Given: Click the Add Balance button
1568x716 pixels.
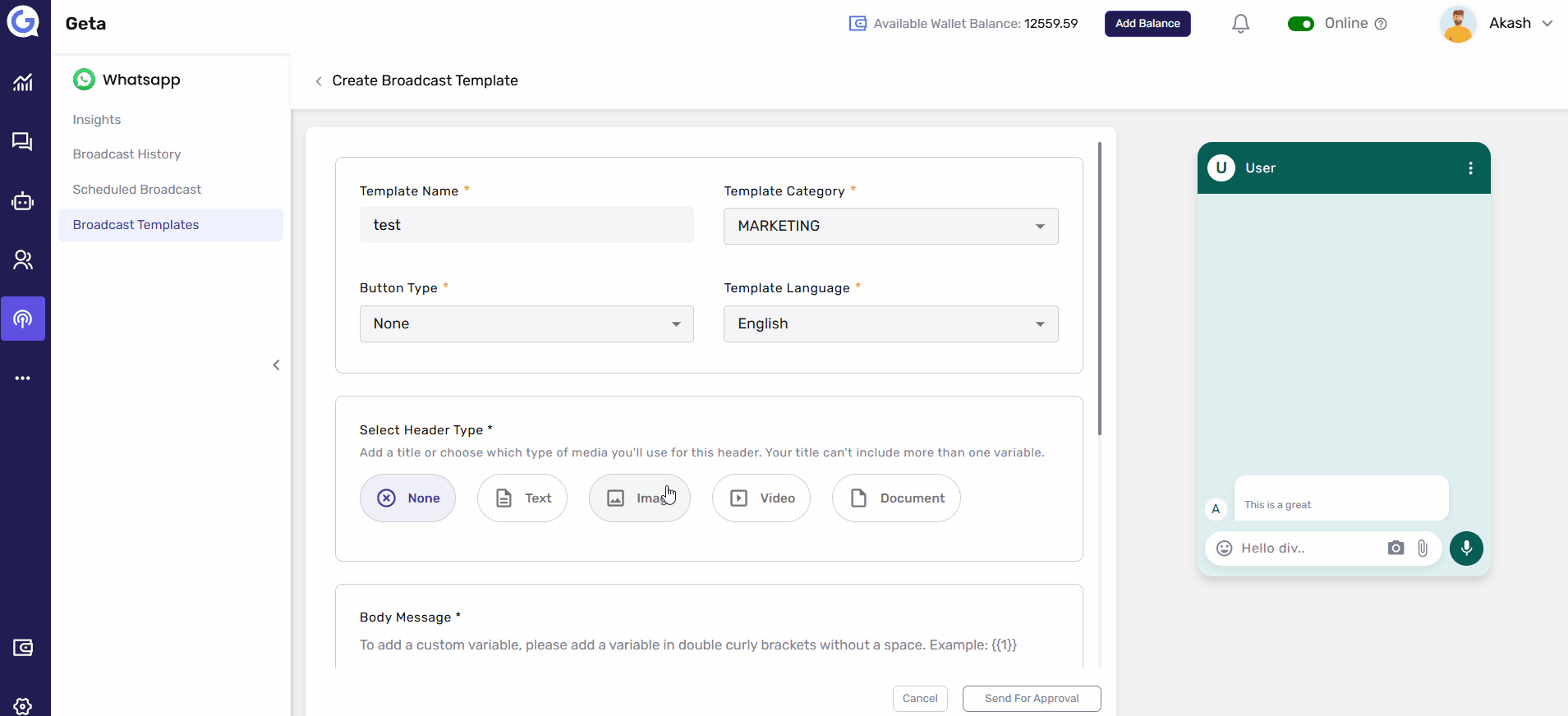Looking at the screenshot, I should pos(1147,24).
